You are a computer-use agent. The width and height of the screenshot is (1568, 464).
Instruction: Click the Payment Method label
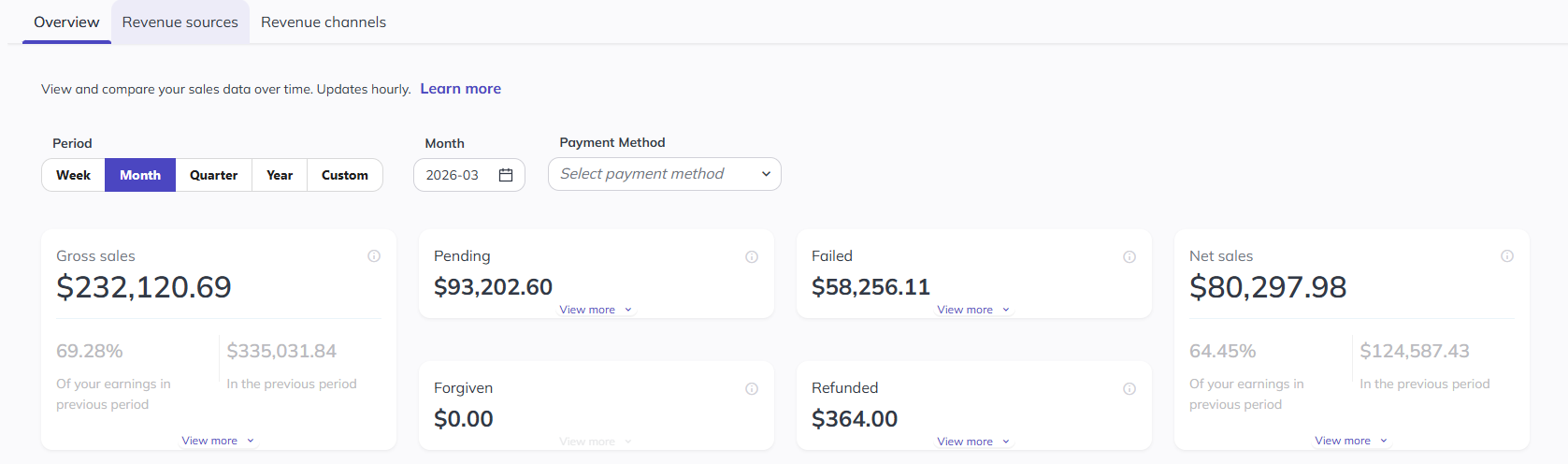[612, 142]
